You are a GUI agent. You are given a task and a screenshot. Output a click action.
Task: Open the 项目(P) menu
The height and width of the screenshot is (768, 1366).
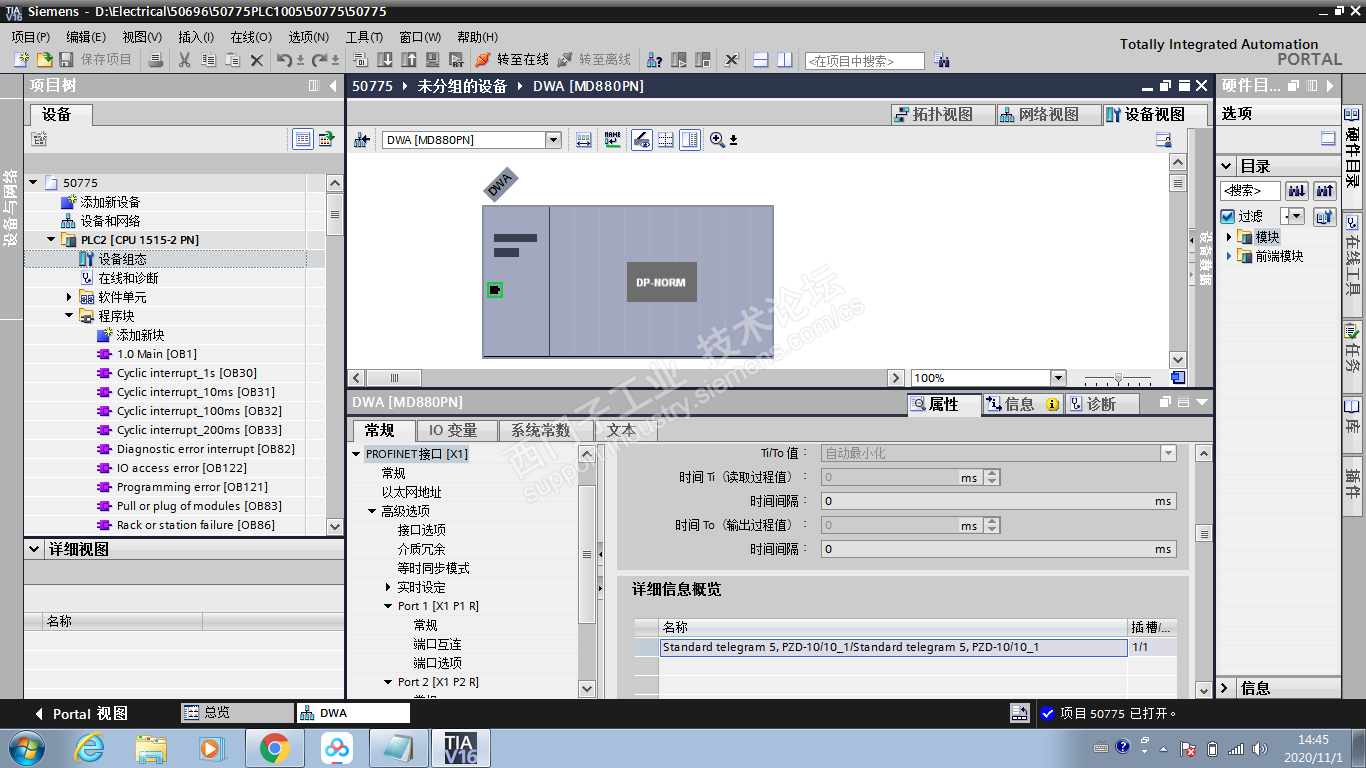31,37
